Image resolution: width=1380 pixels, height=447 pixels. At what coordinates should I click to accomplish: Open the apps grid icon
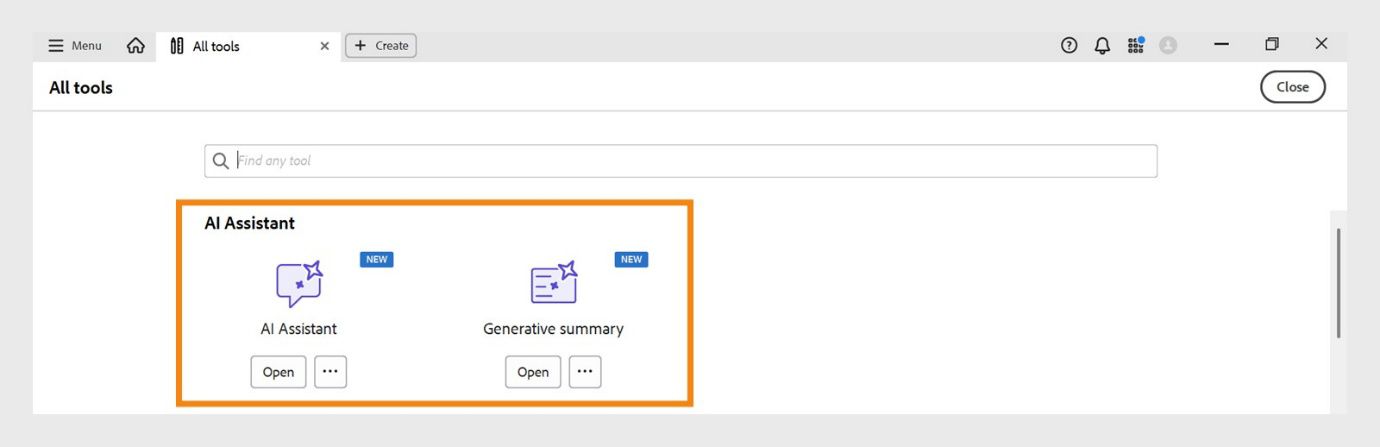tap(1135, 45)
